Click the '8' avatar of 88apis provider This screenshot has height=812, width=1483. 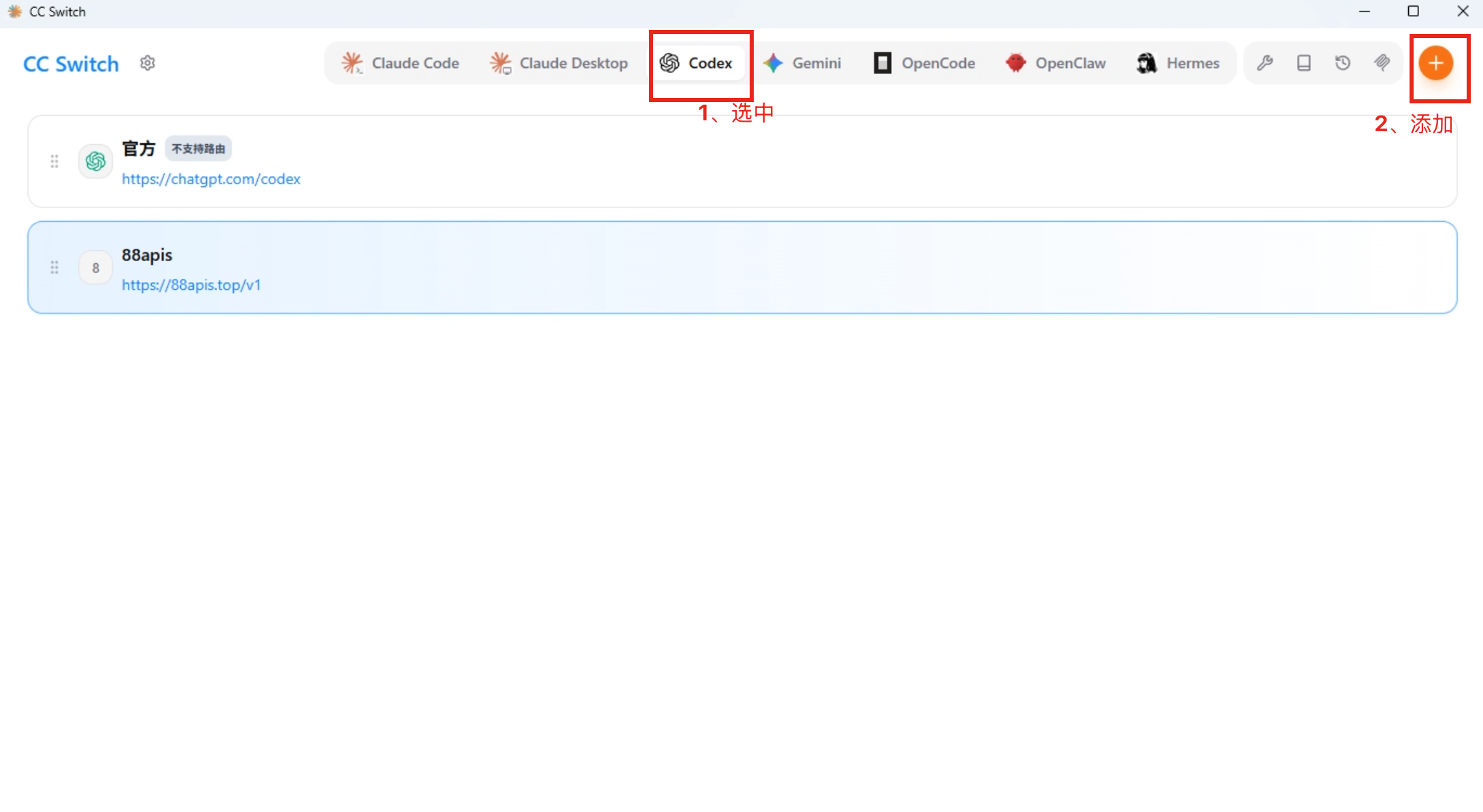click(x=95, y=267)
